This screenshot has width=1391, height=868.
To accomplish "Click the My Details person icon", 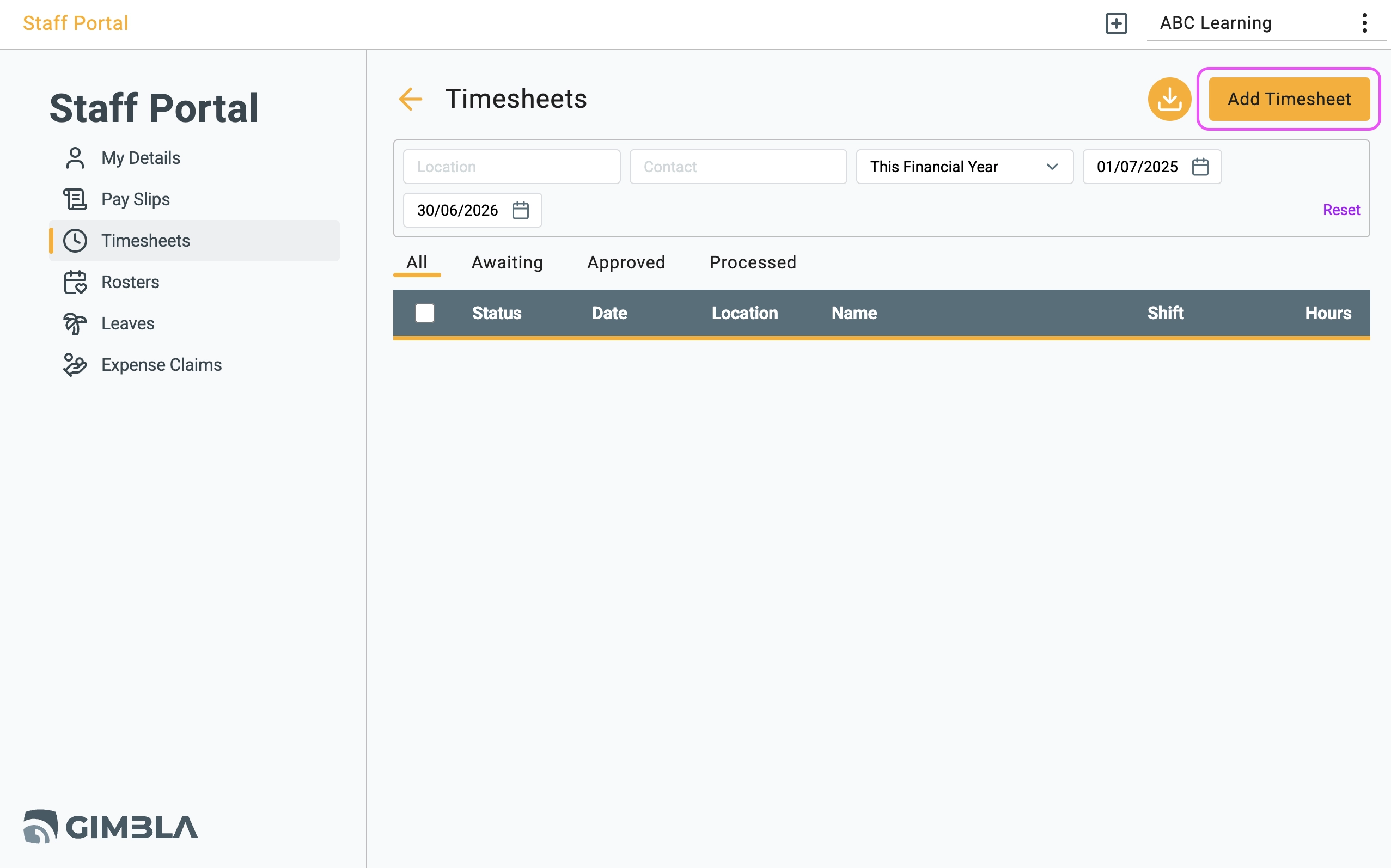I will coord(75,158).
